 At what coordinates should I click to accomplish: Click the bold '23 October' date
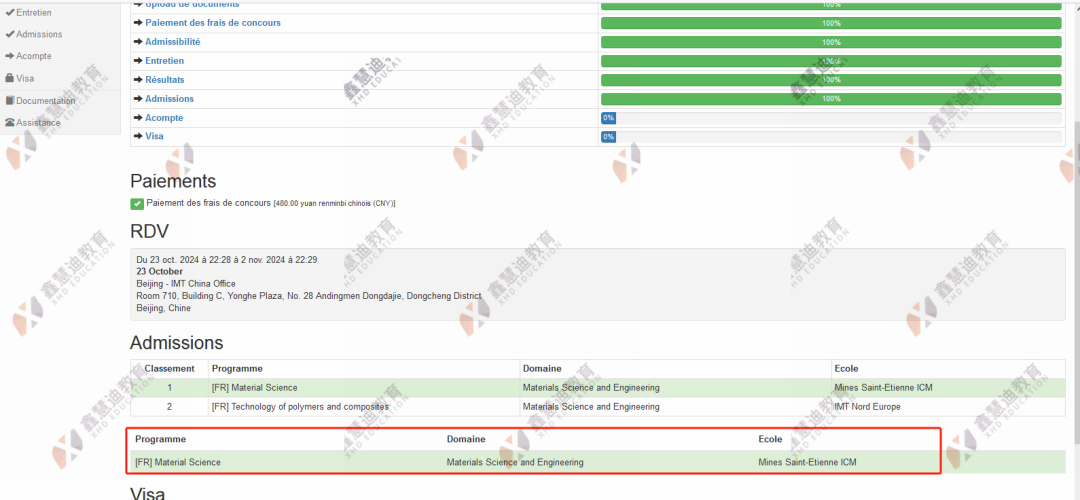pyautogui.click(x=159, y=272)
